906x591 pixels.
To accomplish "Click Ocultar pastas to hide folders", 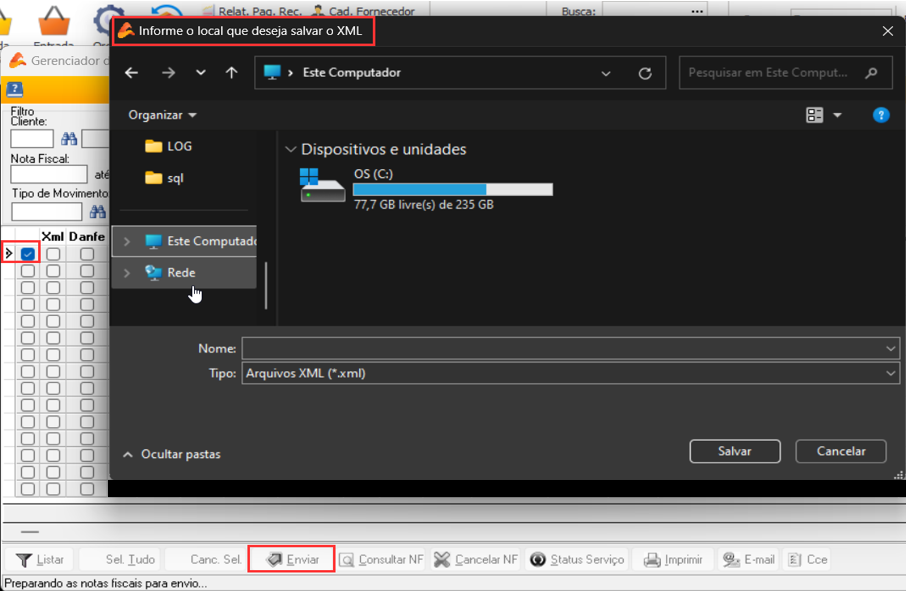I will coord(172,455).
